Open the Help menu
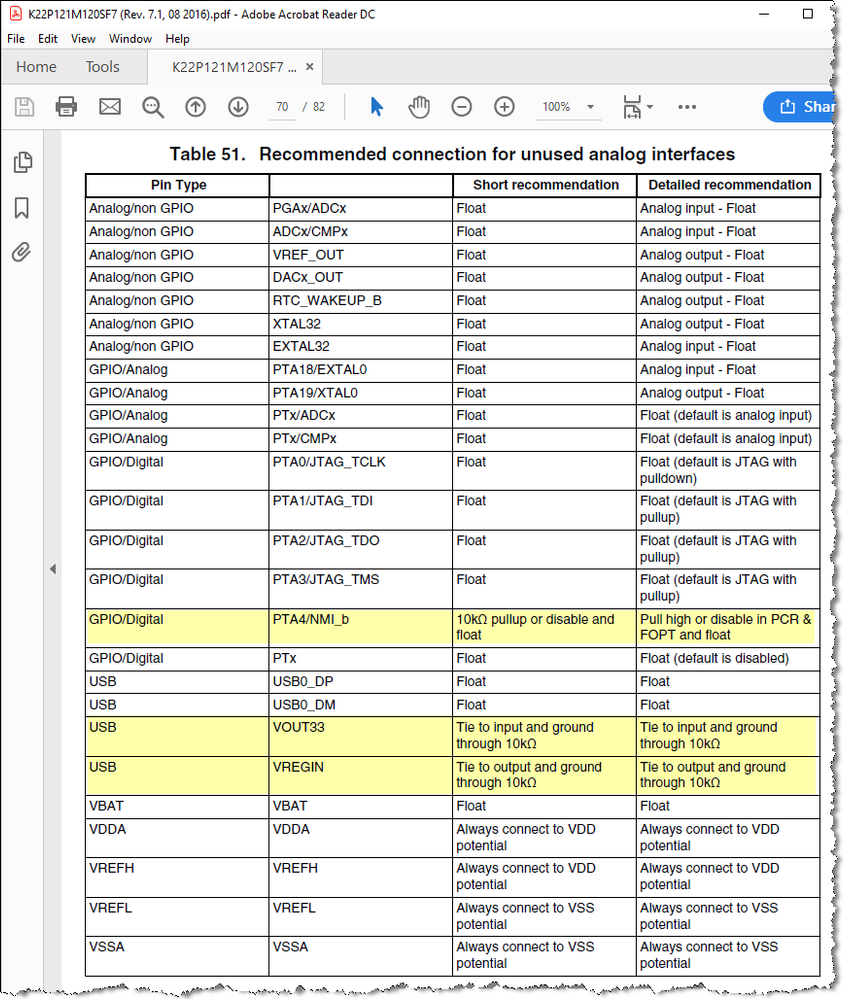Viewport: 844px width, 999px height. click(x=177, y=39)
